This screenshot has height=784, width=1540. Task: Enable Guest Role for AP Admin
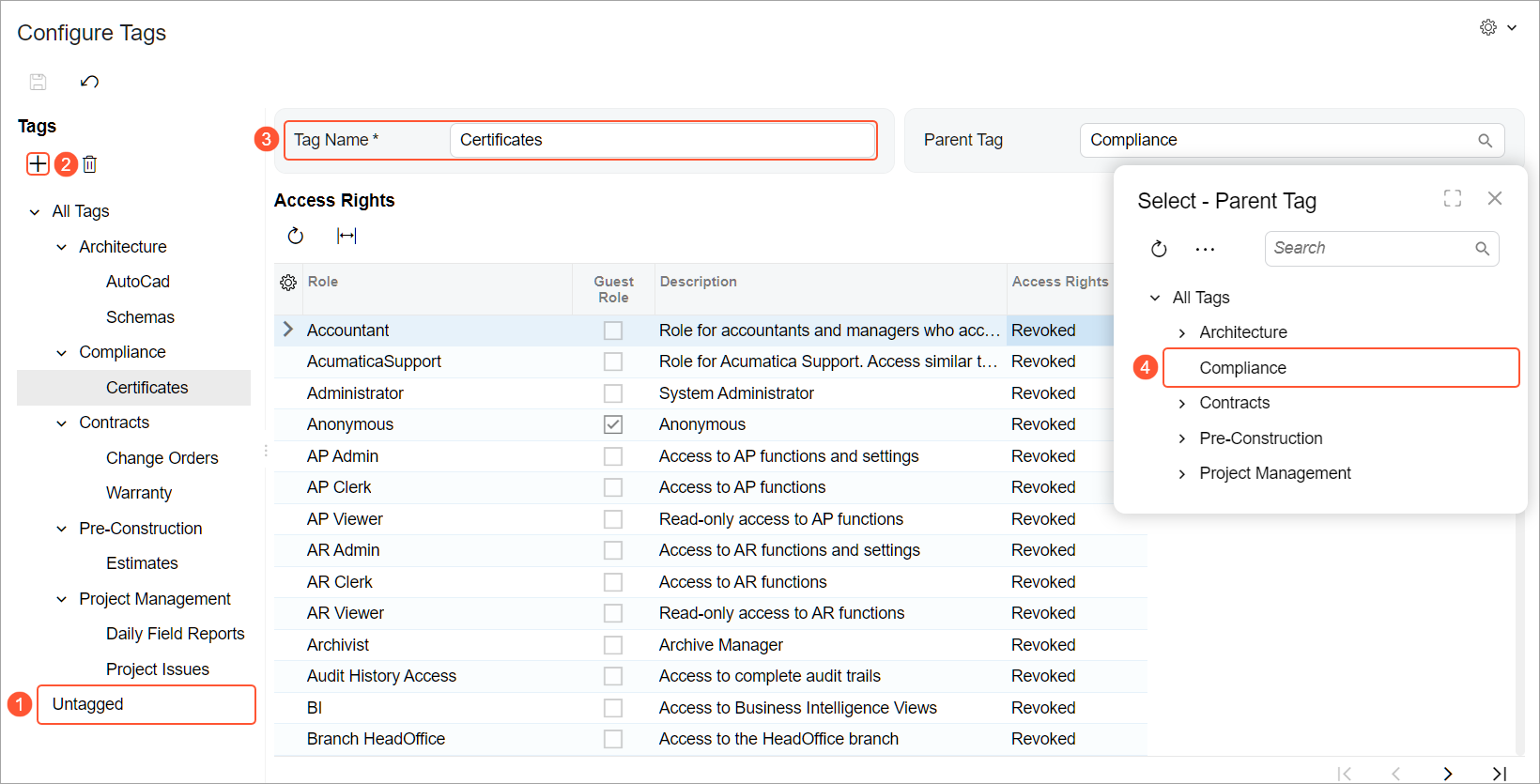click(x=613, y=456)
